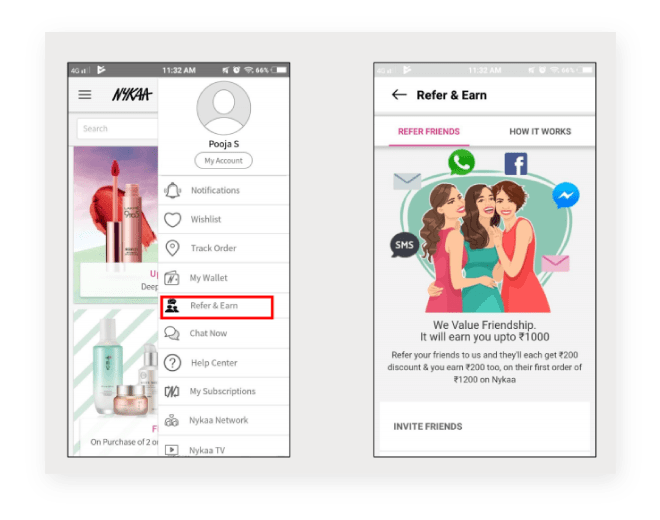Open the skincare bottles banner
This screenshot has width=660, height=520.
(x=116, y=382)
